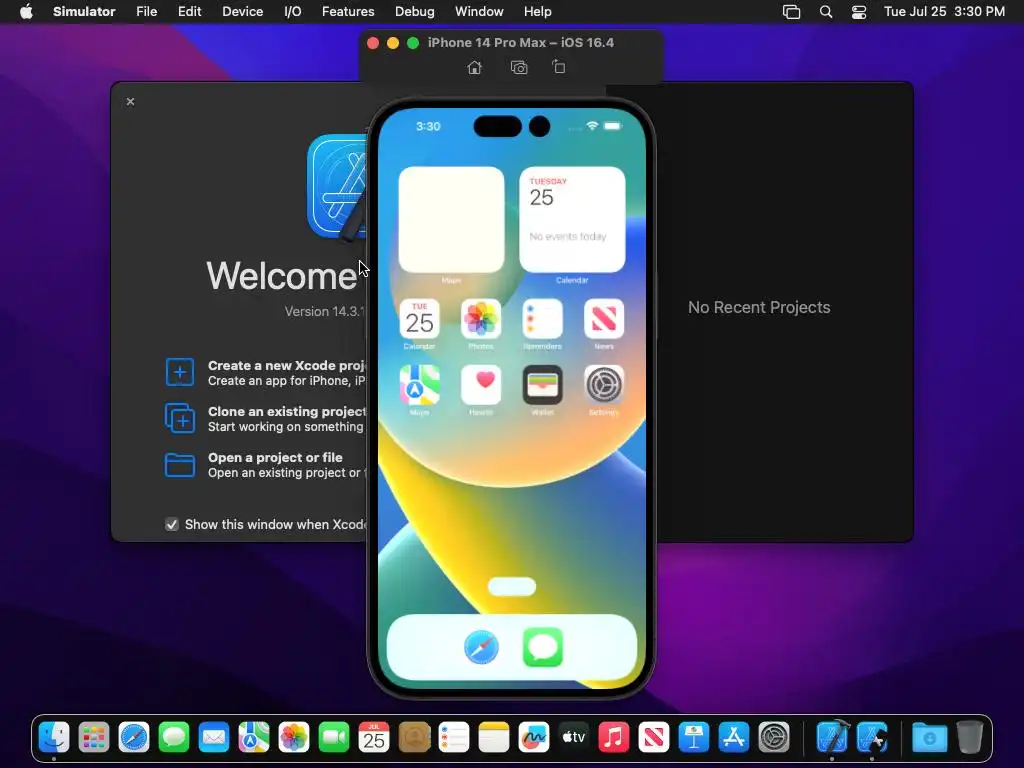Image resolution: width=1024 pixels, height=768 pixels.
Task: Open a project or file in Xcode
Action: [x=267, y=465]
